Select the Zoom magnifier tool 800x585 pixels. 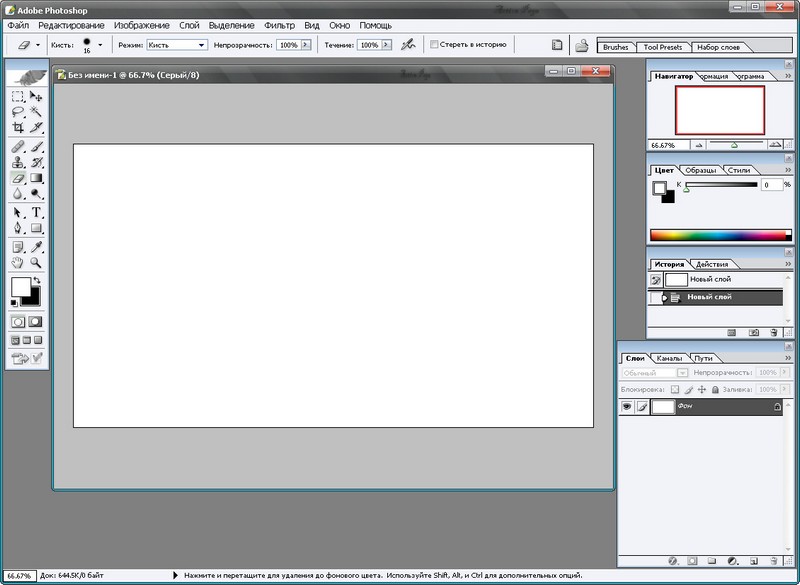point(37,262)
